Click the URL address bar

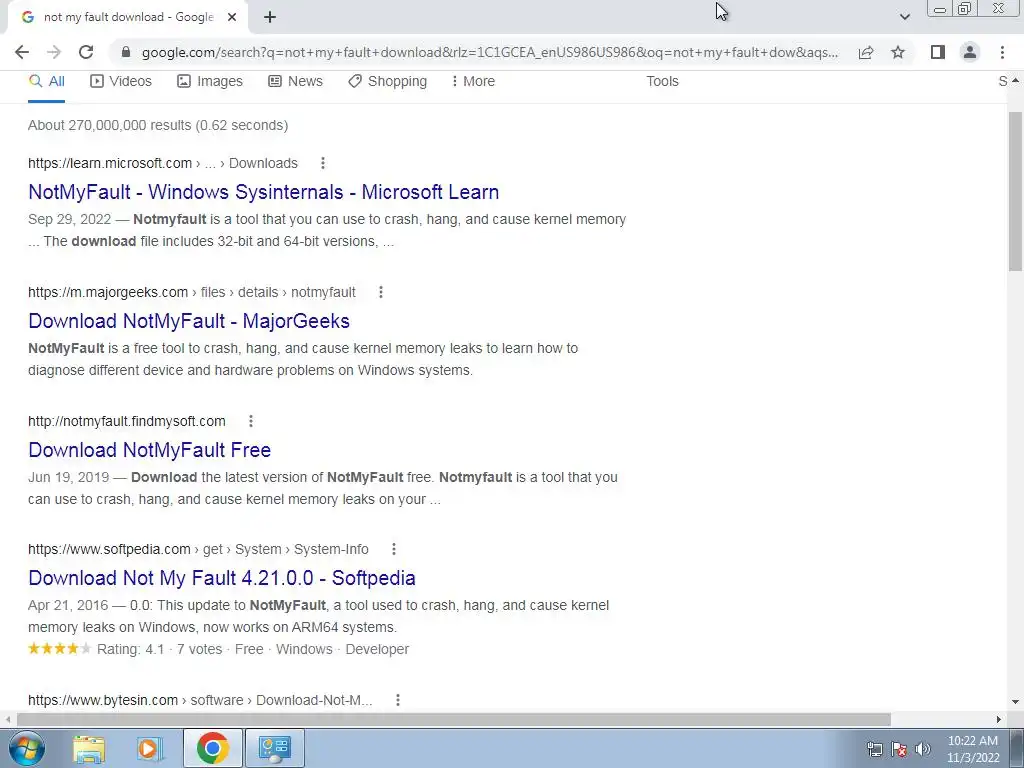point(490,52)
